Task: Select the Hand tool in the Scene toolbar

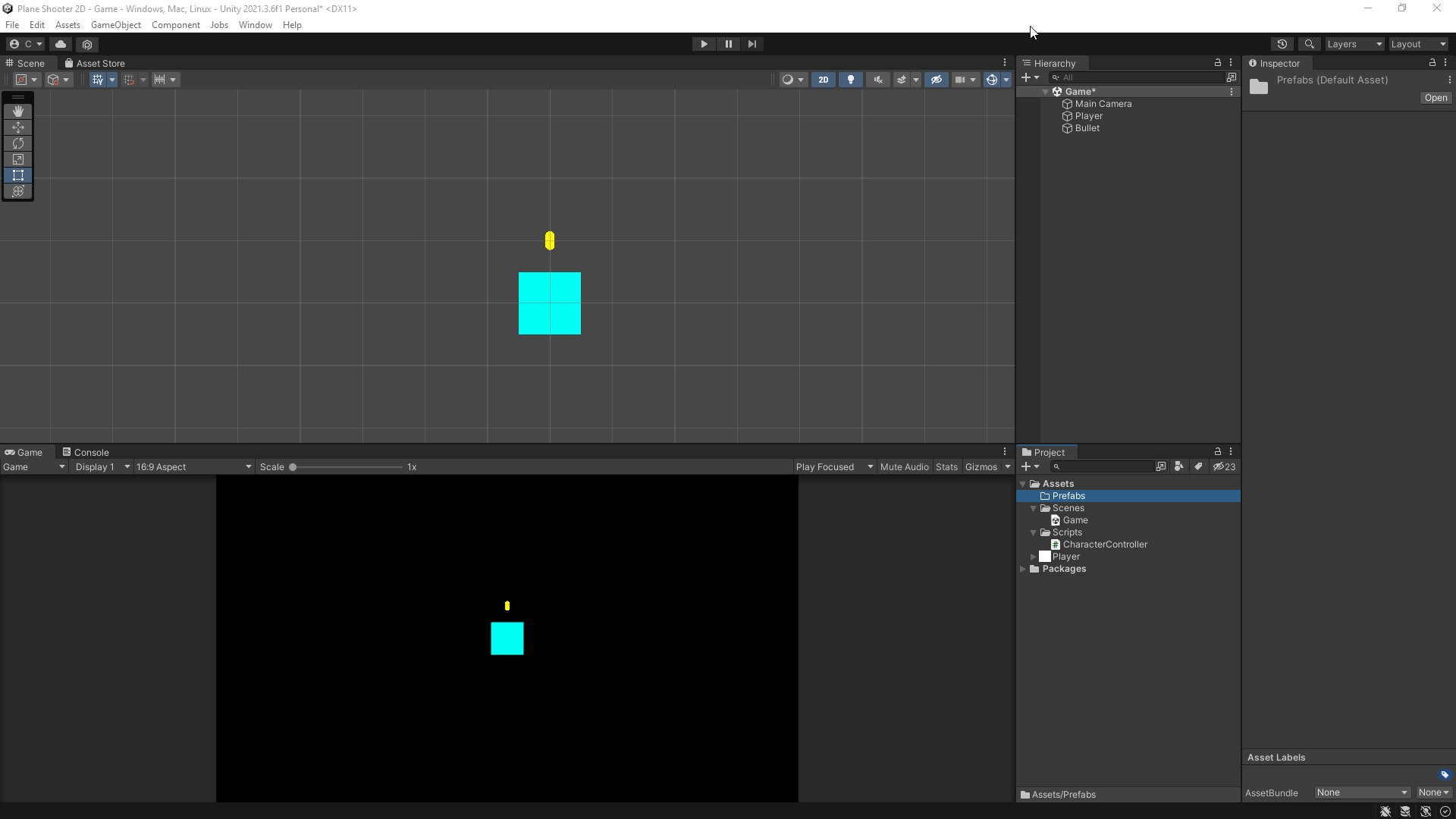Action: [x=18, y=111]
